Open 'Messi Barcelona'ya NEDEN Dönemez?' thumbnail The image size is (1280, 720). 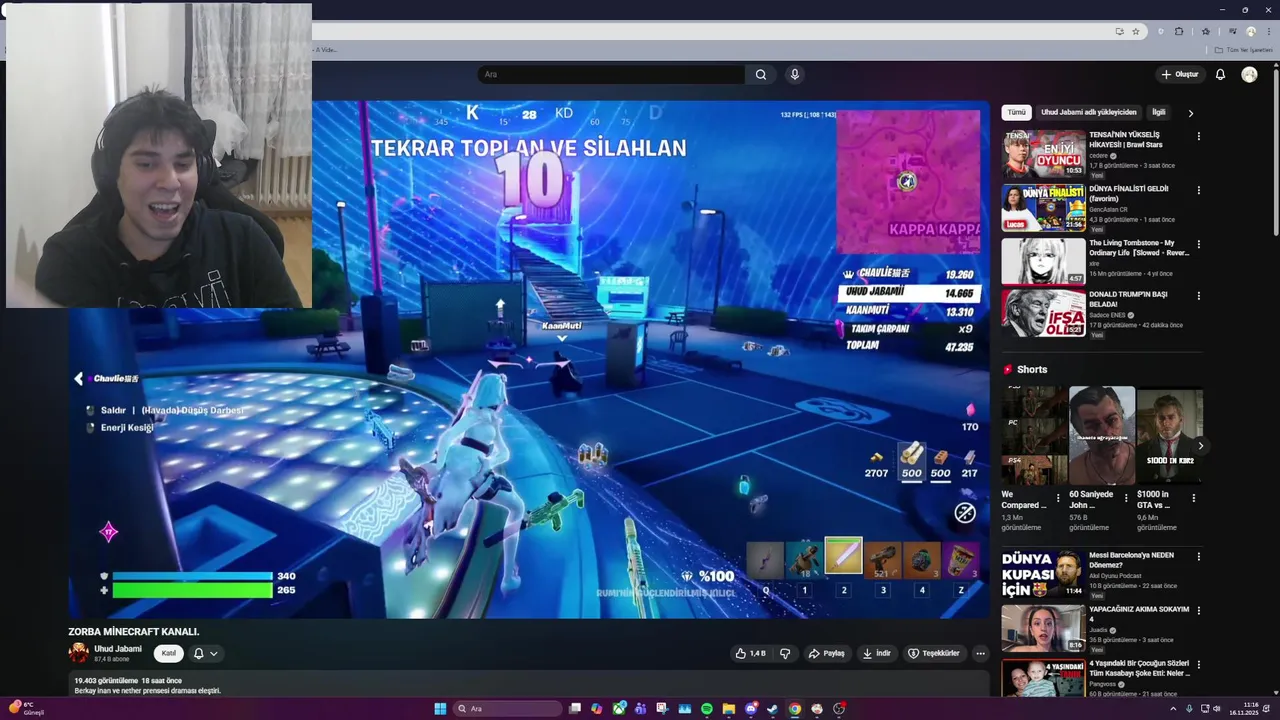click(x=1043, y=574)
